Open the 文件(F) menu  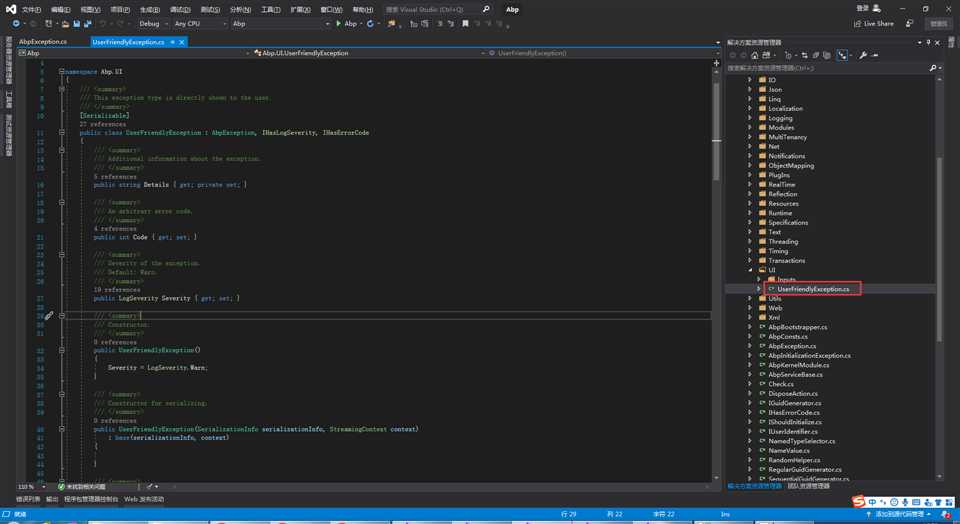[x=31, y=10]
